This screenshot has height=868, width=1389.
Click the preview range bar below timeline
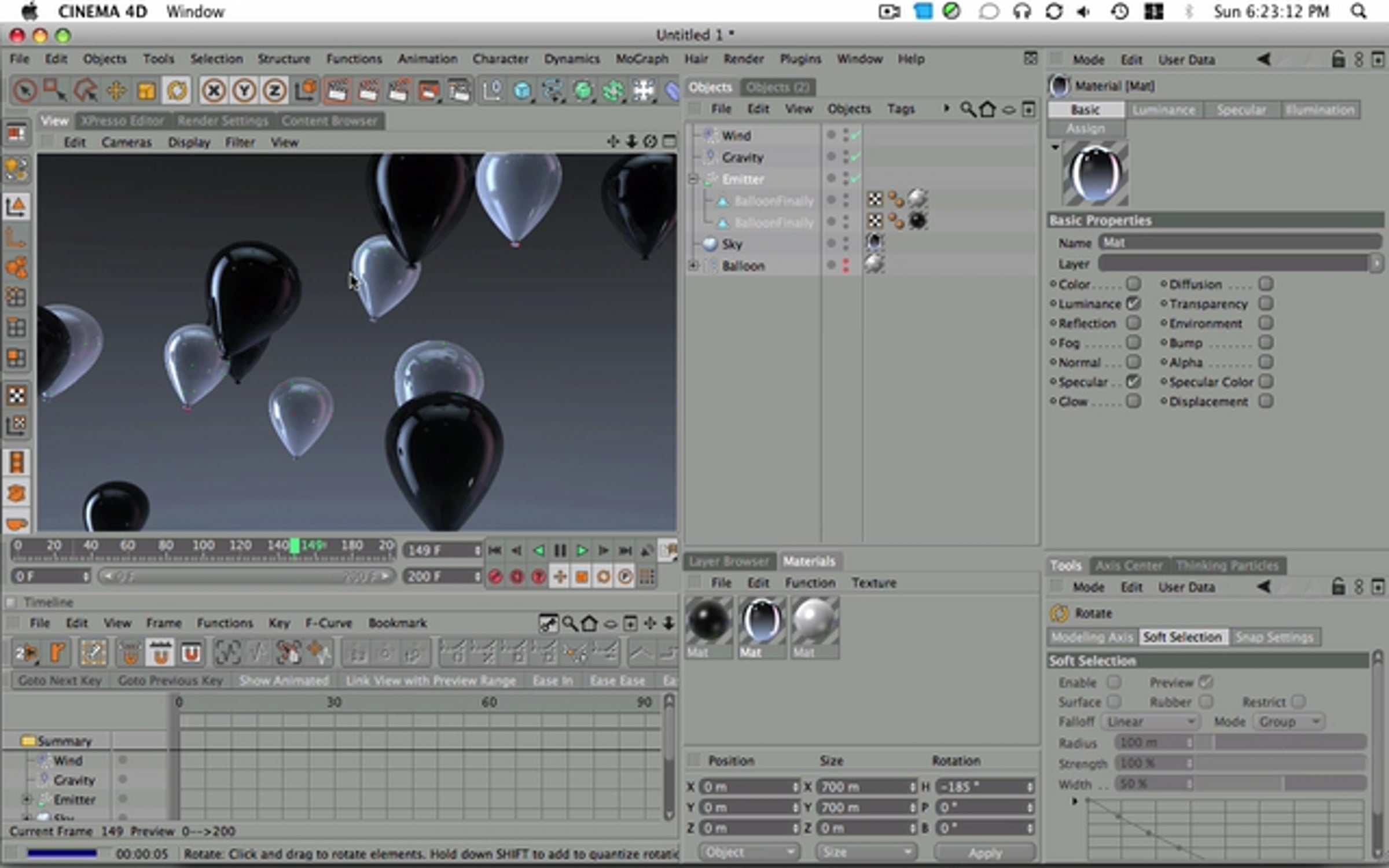(246, 576)
